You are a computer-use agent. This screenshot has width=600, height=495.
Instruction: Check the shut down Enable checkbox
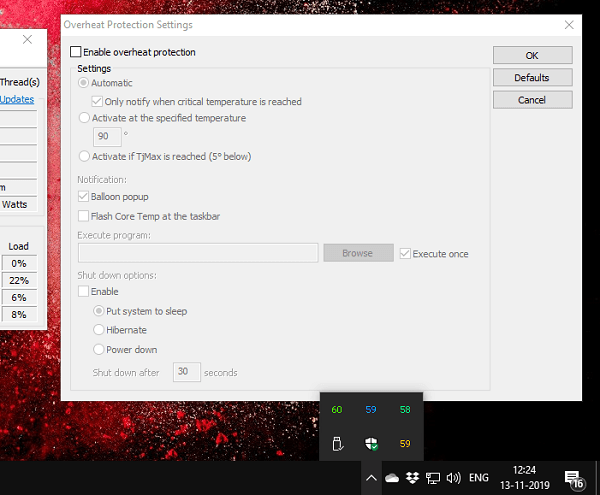[83, 291]
